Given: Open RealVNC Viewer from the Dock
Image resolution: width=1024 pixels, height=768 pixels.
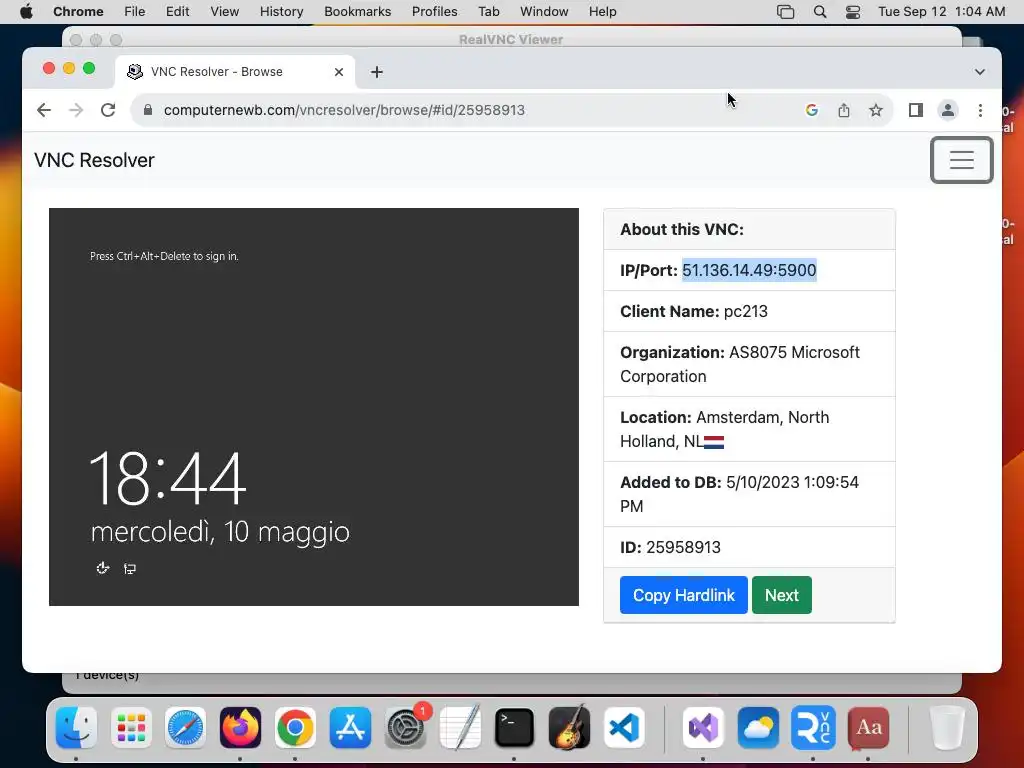Looking at the screenshot, I should (813, 728).
